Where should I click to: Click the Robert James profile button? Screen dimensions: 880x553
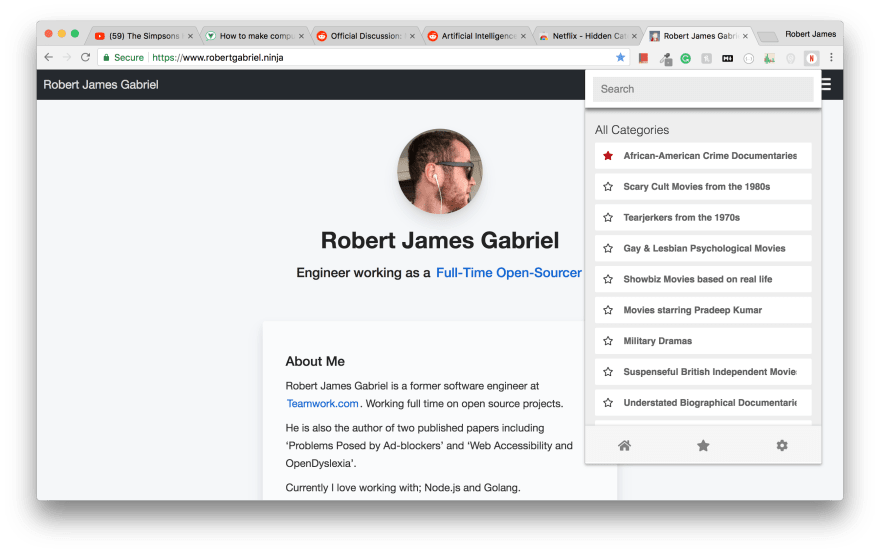pos(810,34)
